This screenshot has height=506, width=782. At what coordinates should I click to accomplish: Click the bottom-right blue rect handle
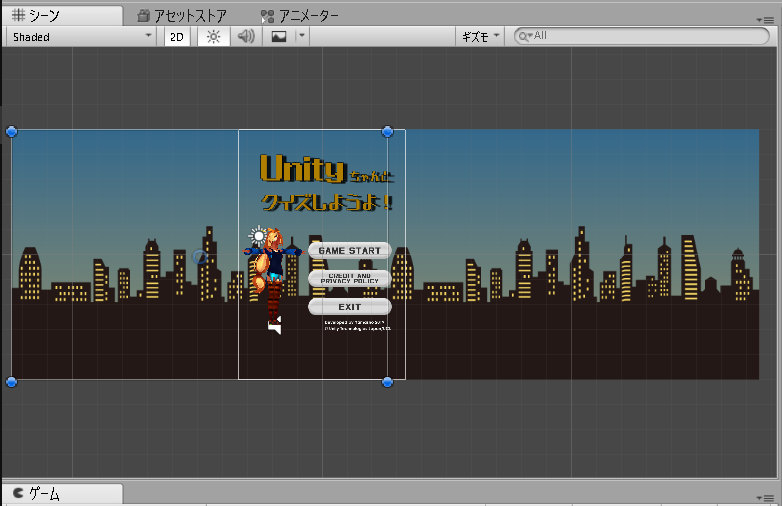388,382
